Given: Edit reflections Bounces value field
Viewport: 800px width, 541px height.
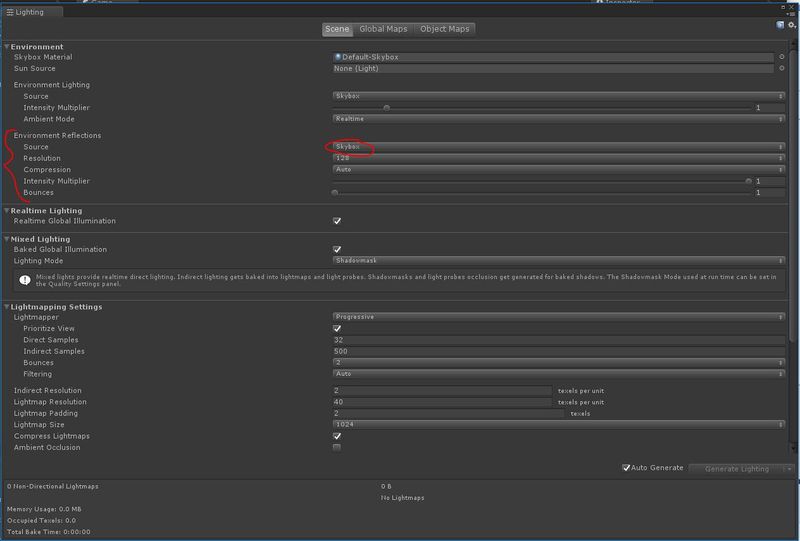Looking at the screenshot, I should (x=769, y=192).
